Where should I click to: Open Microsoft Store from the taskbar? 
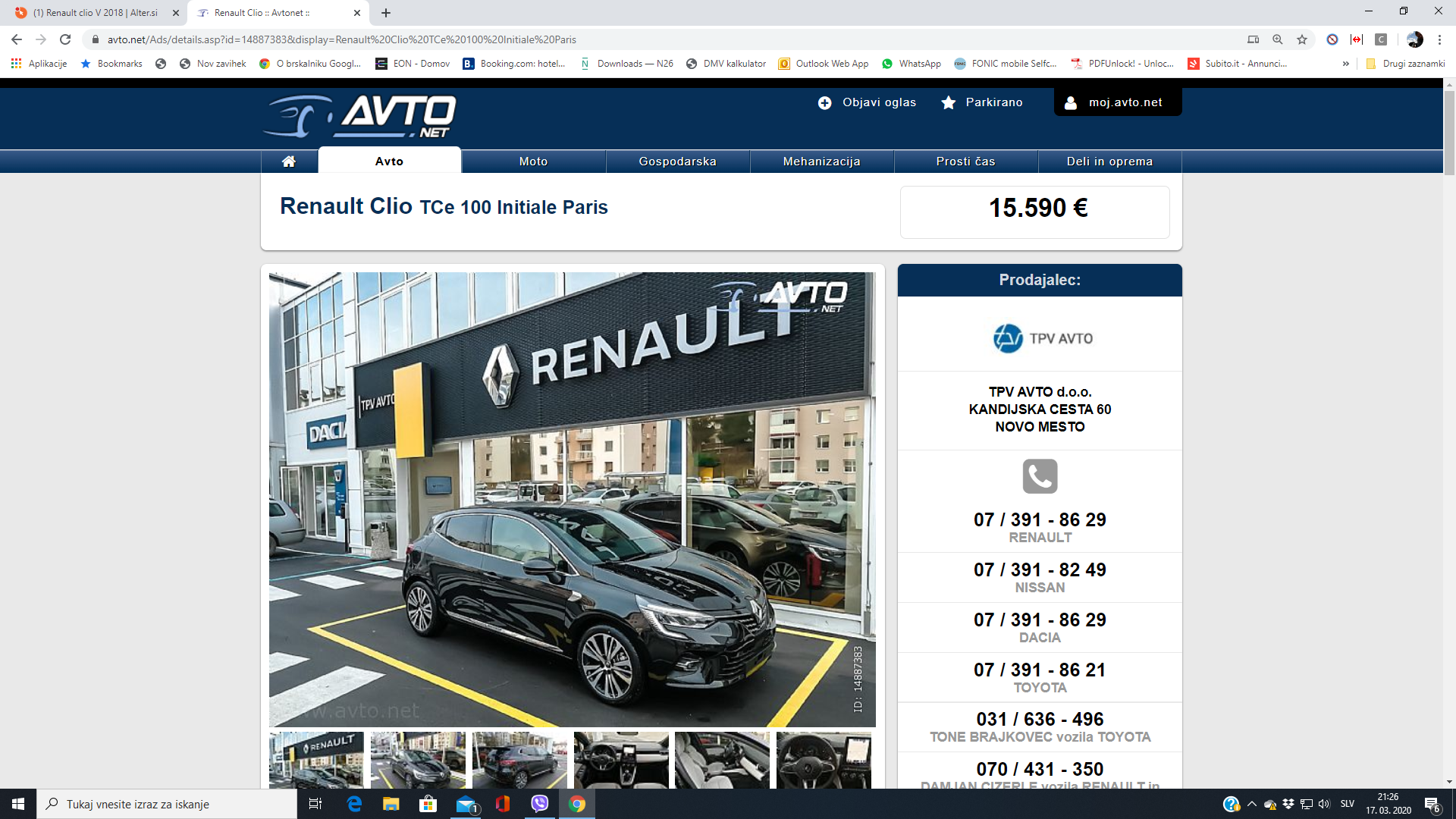click(428, 804)
